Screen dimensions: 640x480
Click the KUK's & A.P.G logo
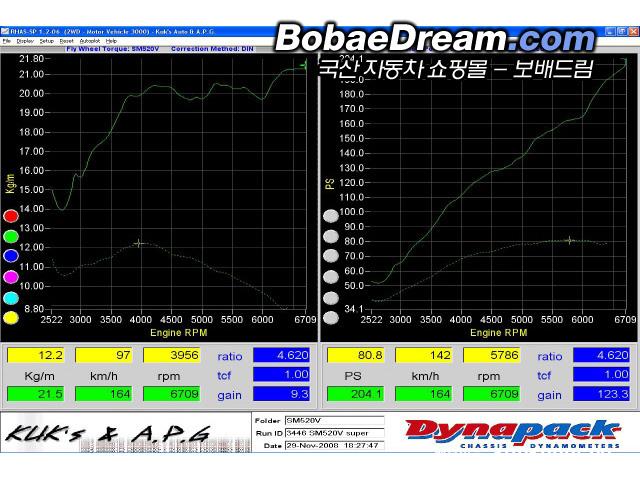coord(108,434)
